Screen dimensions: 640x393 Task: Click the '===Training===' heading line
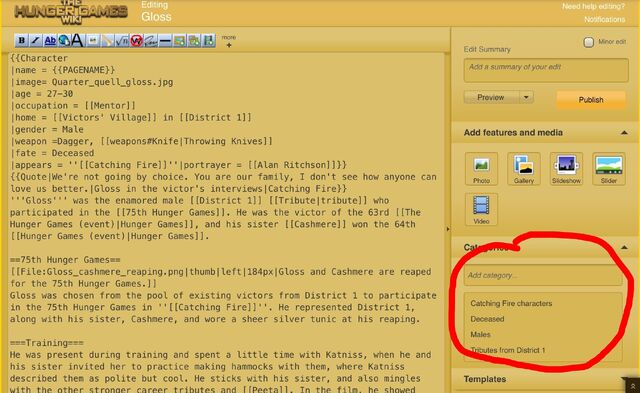47,343
